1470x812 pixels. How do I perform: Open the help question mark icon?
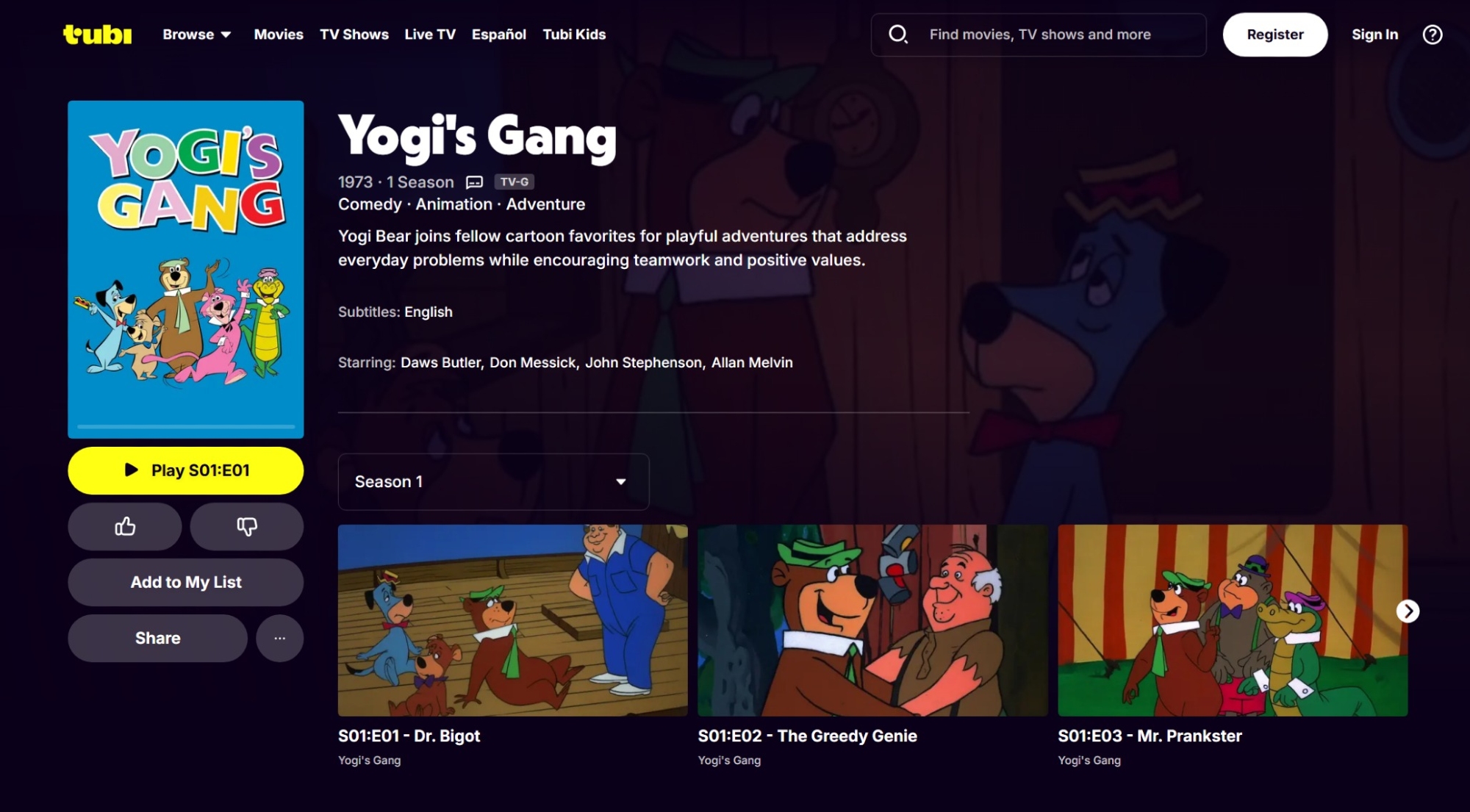tap(1432, 35)
